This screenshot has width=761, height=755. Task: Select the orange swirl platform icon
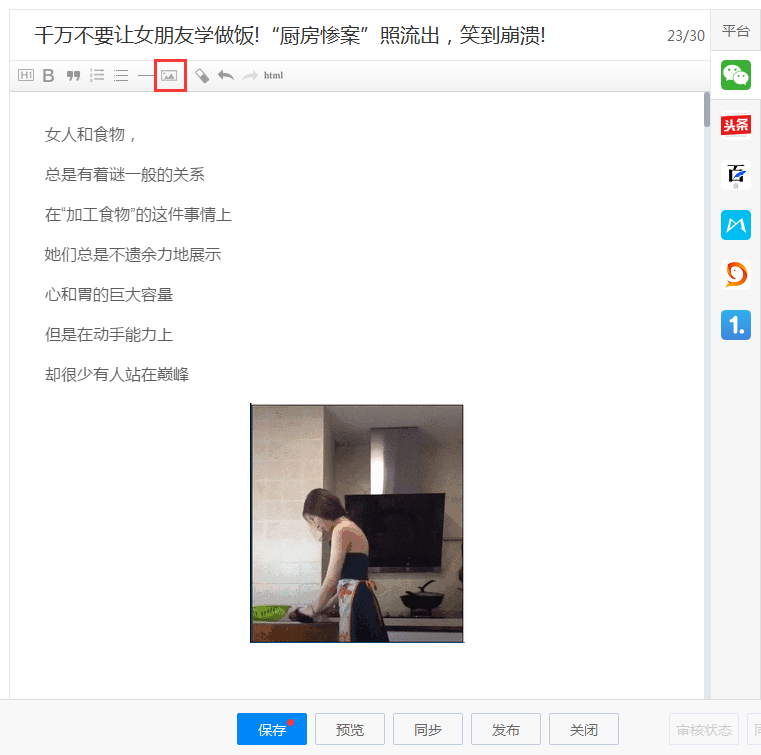tap(736, 275)
